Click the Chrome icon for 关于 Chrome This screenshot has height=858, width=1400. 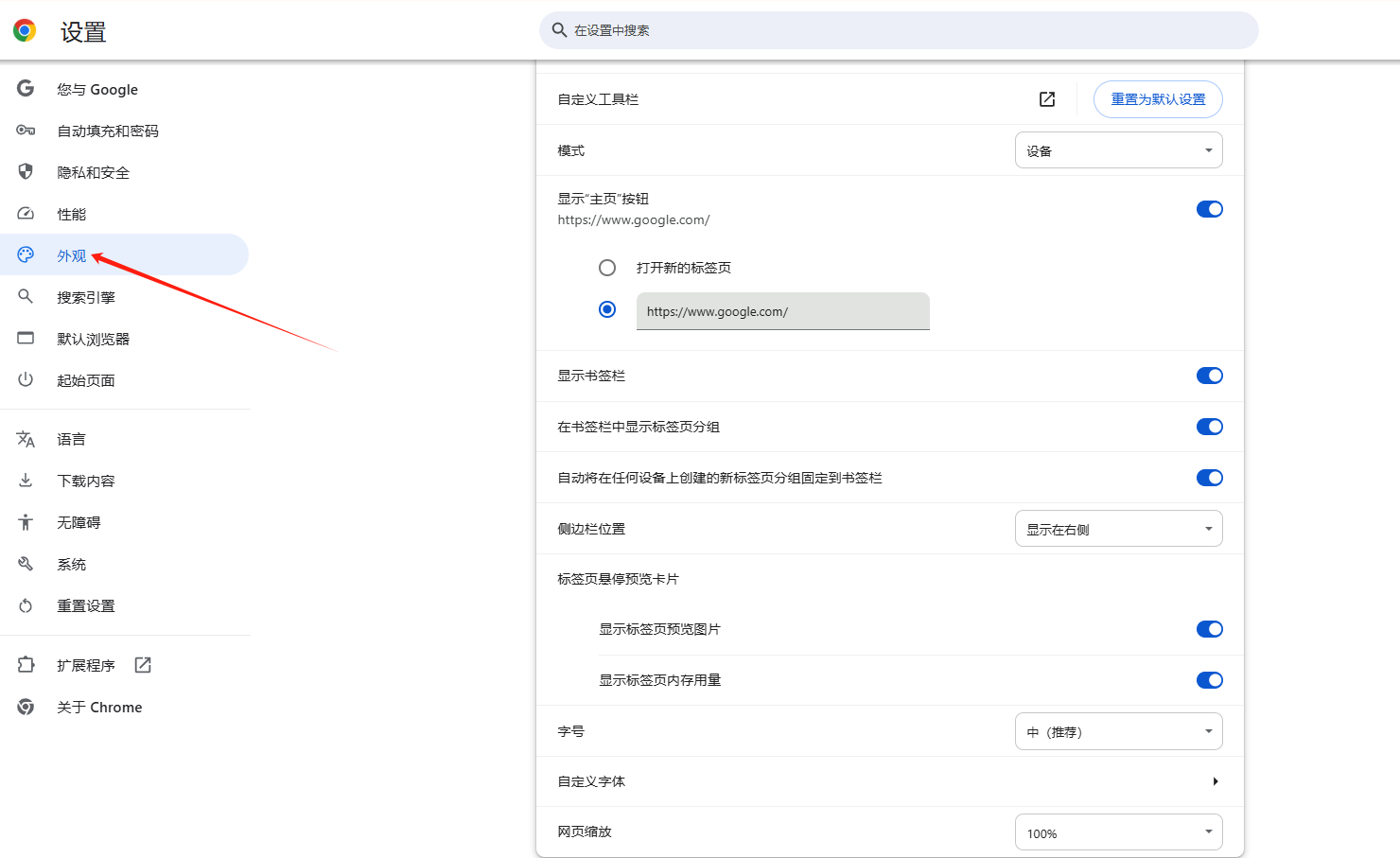coord(26,707)
